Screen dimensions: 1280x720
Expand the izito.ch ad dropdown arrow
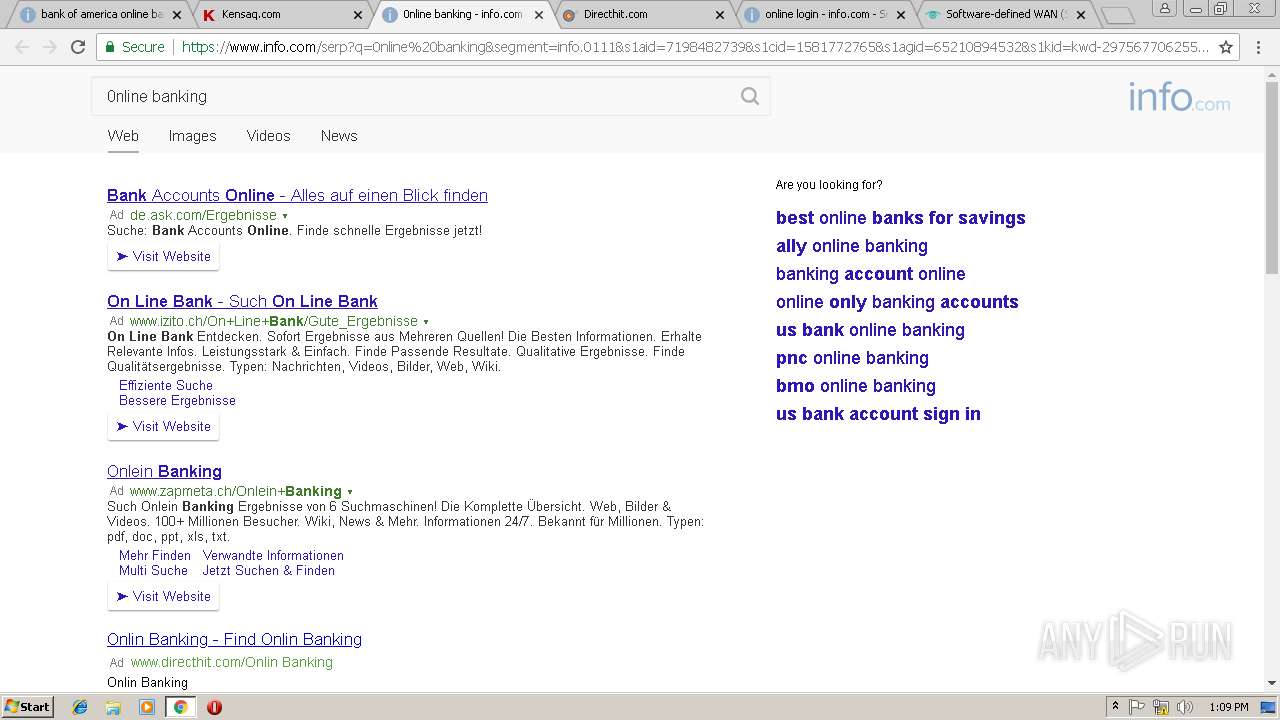coord(426,322)
